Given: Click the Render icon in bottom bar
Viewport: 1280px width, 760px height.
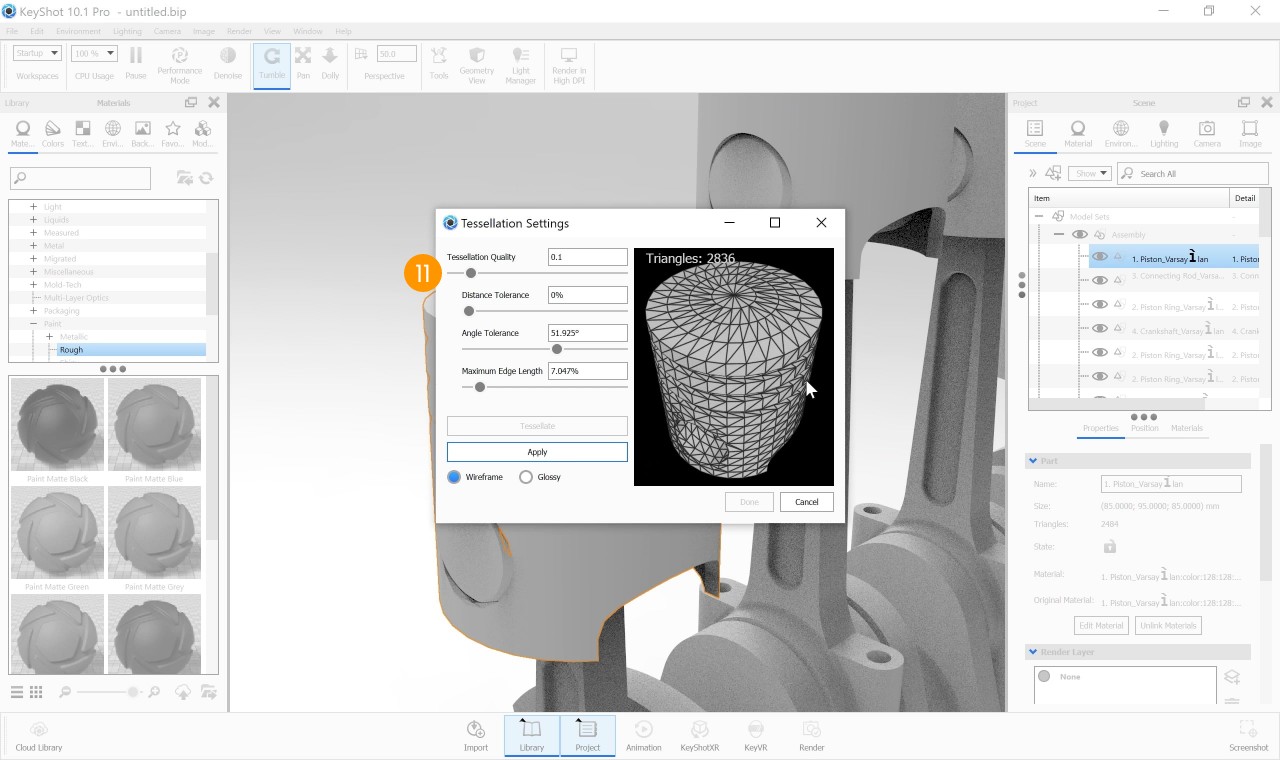Looking at the screenshot, I should (812, 730).
